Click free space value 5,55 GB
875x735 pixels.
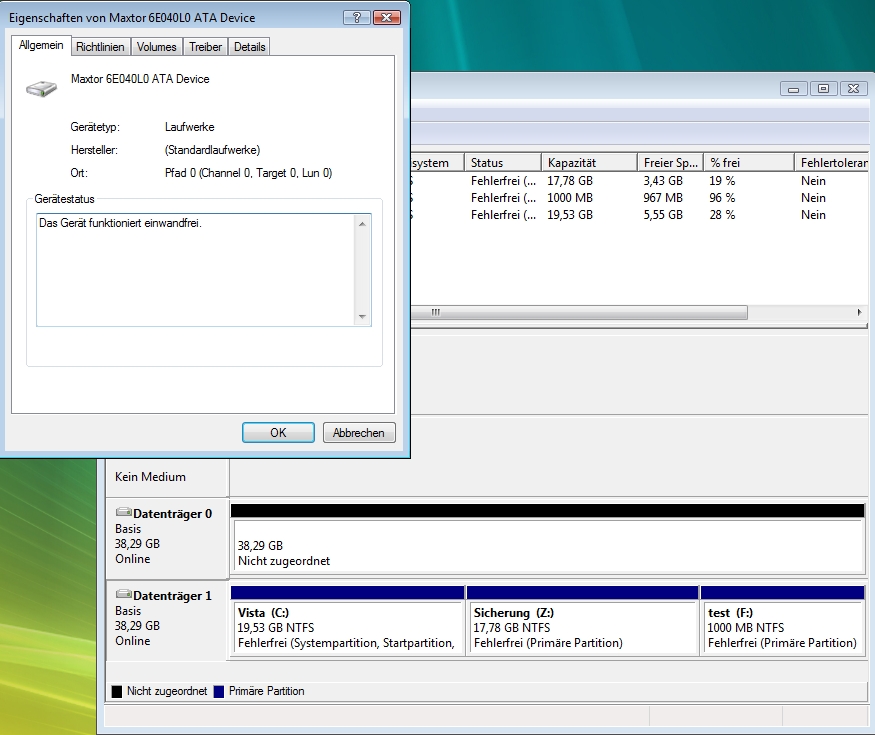[663, 215]
